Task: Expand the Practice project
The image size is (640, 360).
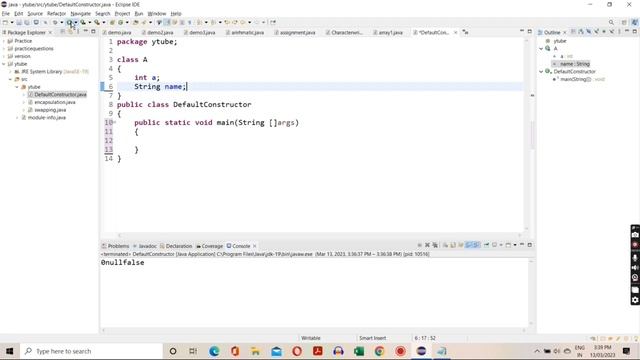Action: point(4,41)
